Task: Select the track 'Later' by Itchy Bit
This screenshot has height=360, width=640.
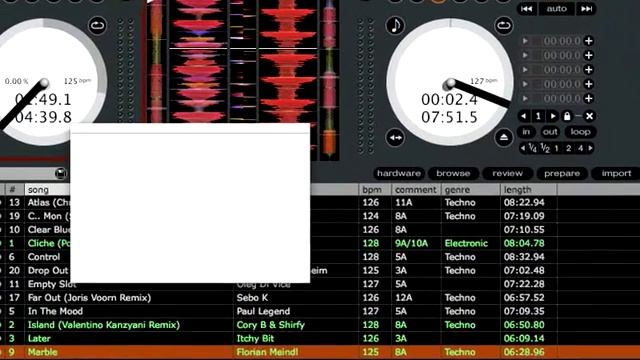Action: 39,338
